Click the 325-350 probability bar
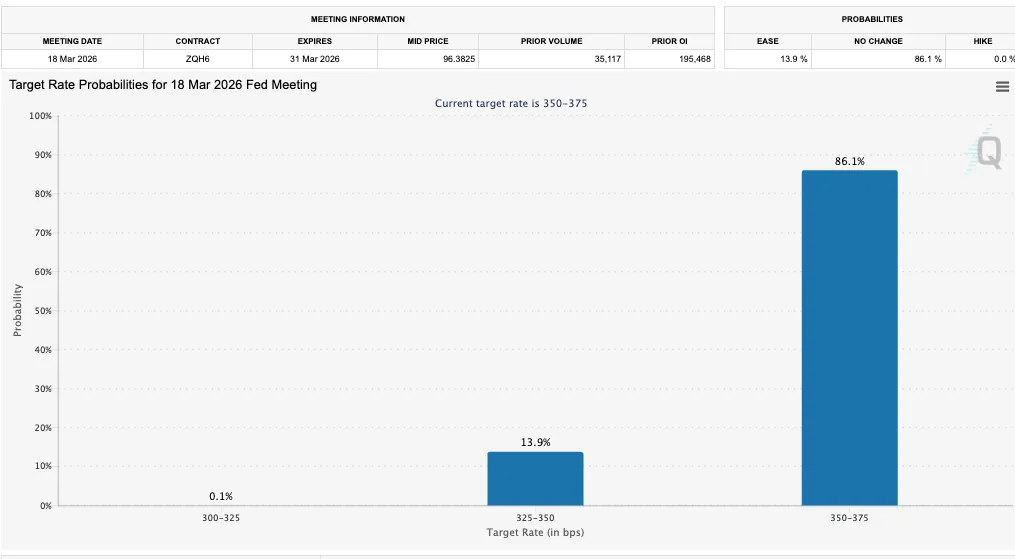This screenshot has width=1015, height=559. coord(535,478)
